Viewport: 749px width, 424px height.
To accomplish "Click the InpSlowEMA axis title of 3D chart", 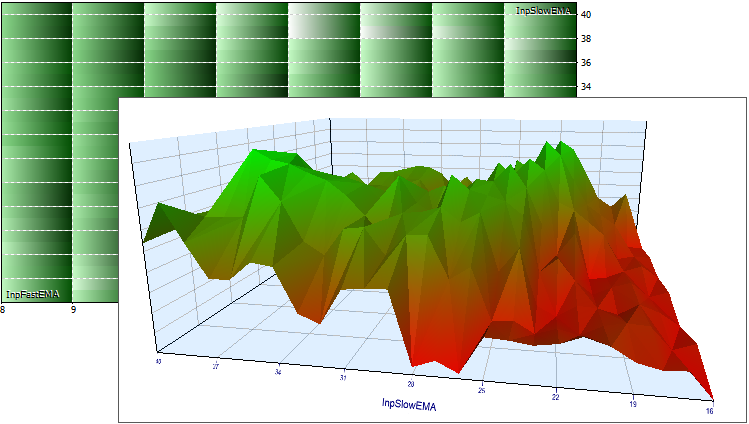I will [x=409, y=405].
